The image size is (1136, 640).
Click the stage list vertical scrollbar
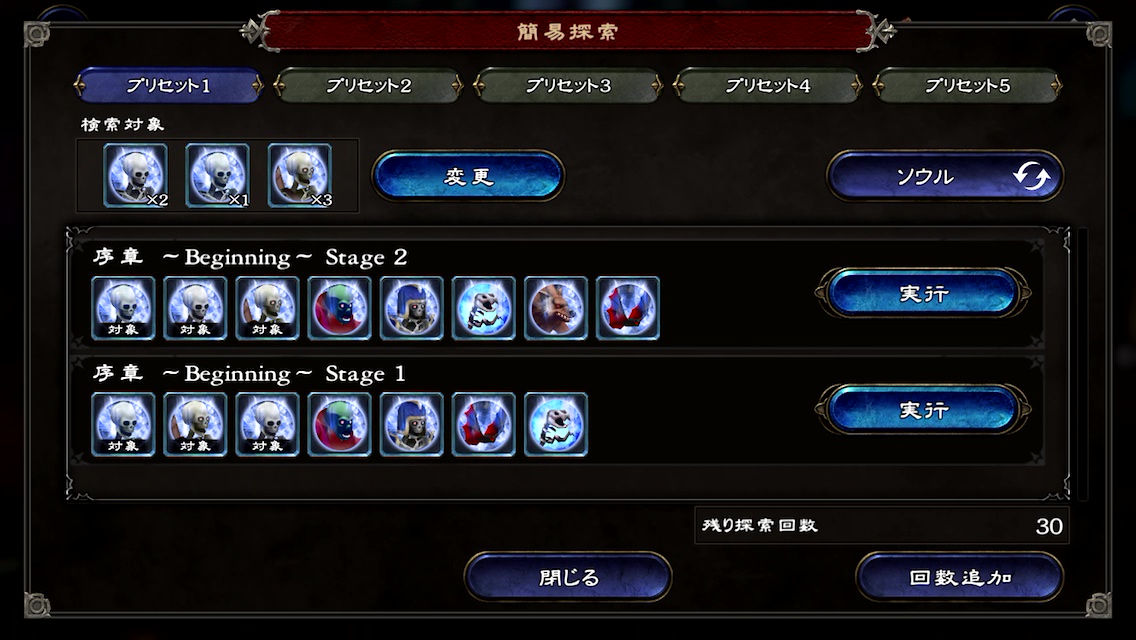pos(1082,364)
